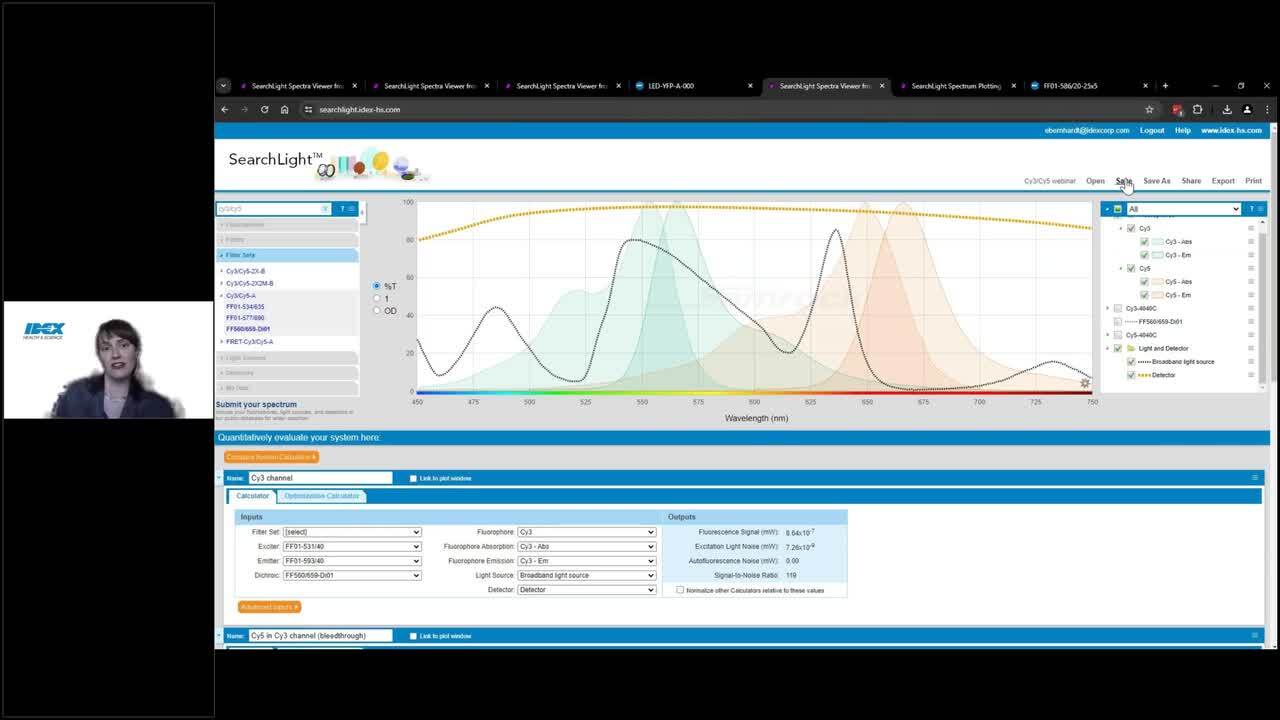1280x720 pixels.
Task: Uncheck the Cy3 visibility checkbox in the spectra tree
Action: [1130, 227]
